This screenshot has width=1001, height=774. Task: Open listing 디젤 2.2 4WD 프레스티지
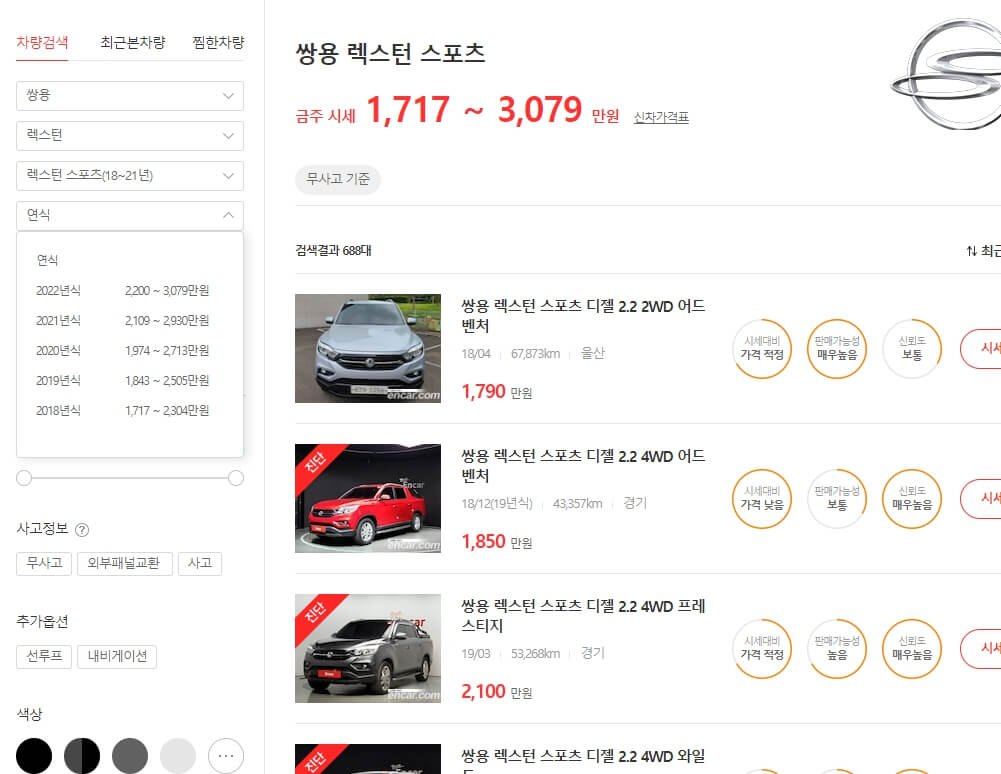click(x=583, y=616)
